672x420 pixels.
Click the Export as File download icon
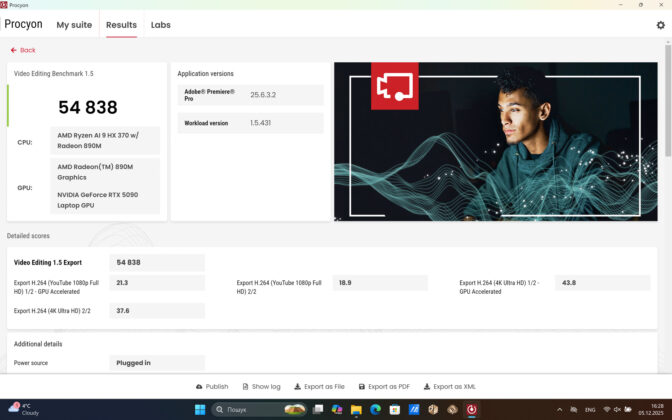(x=297, y=387)
